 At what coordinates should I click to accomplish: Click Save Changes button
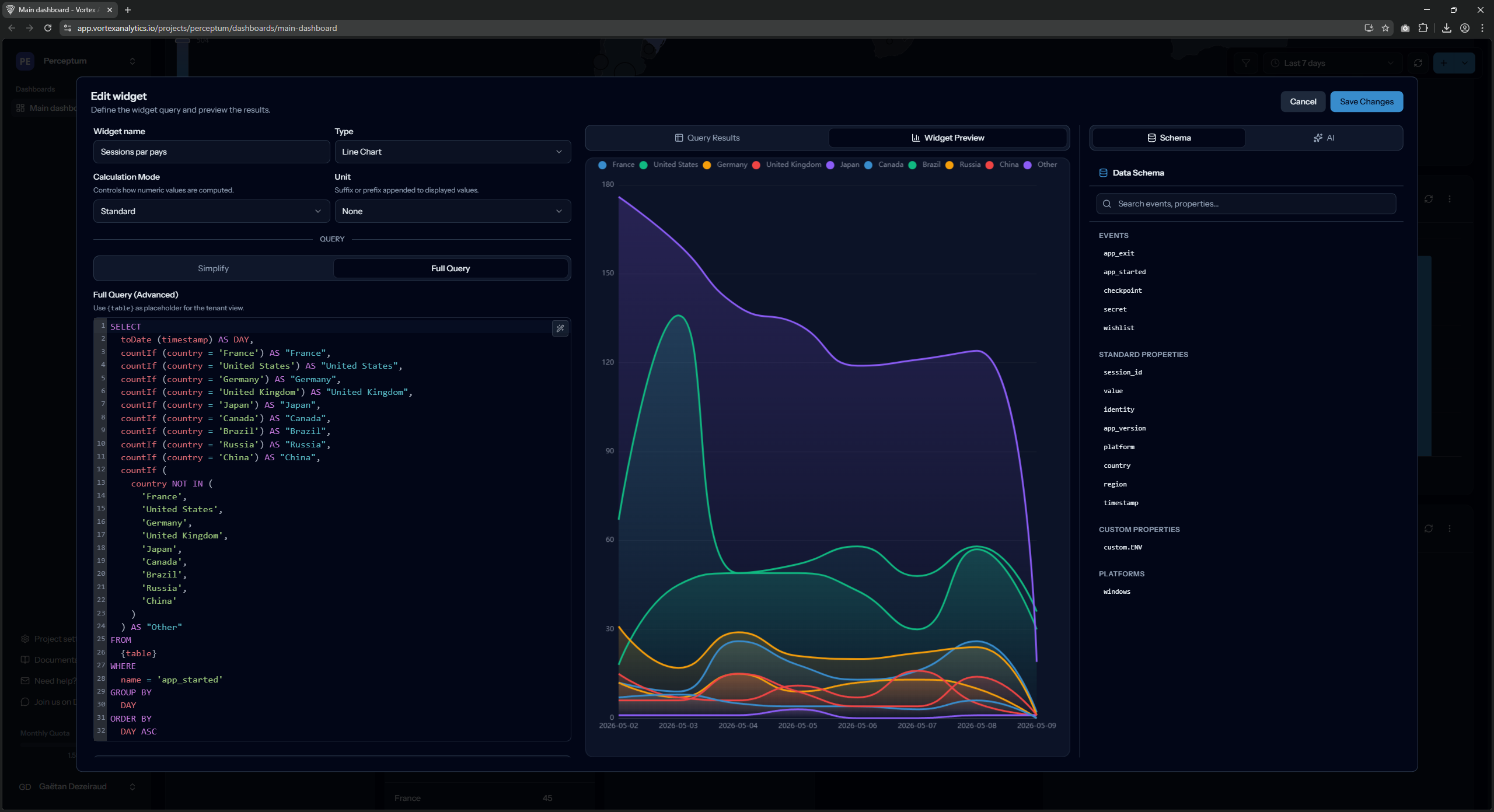point(1367,101)
